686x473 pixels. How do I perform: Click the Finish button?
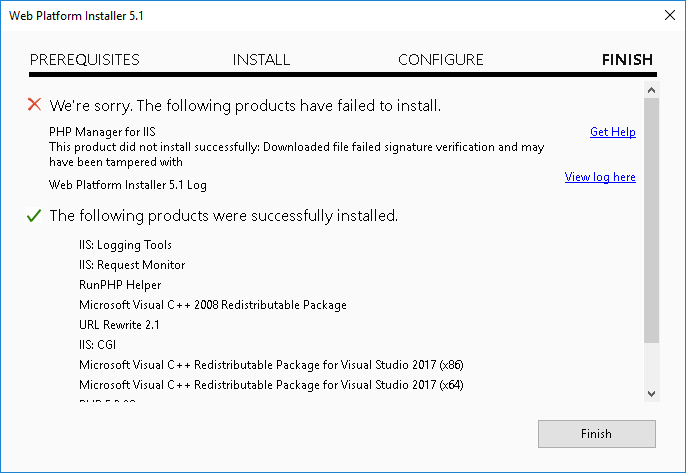click(597, 434)
